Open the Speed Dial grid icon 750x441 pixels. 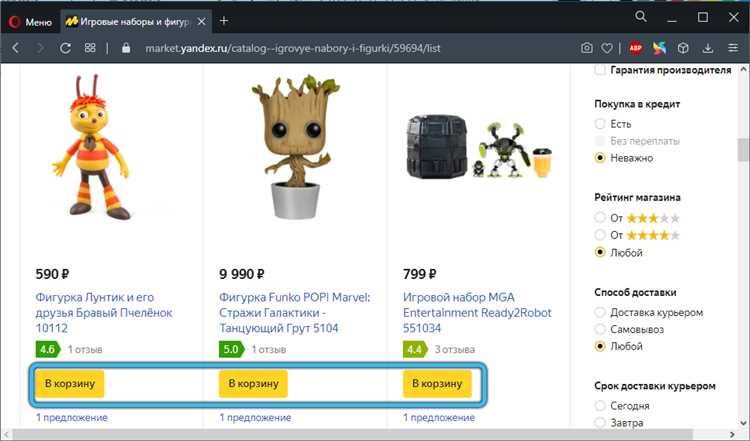point(91,48)
